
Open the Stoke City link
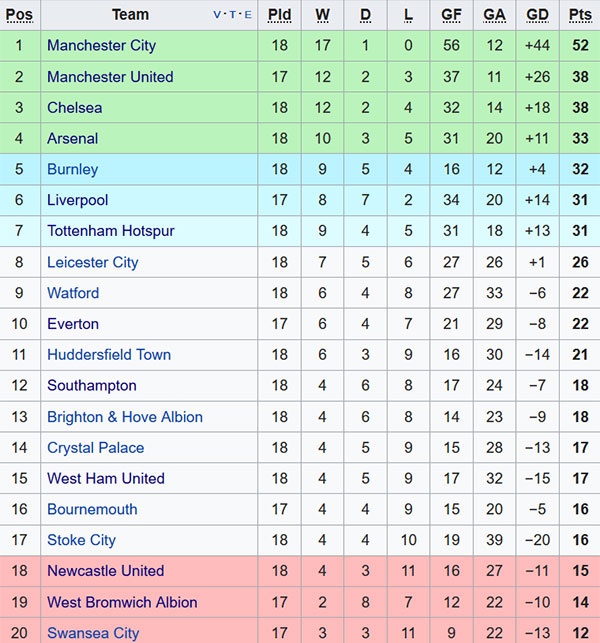pyautogui.click(x=81, y=540)
